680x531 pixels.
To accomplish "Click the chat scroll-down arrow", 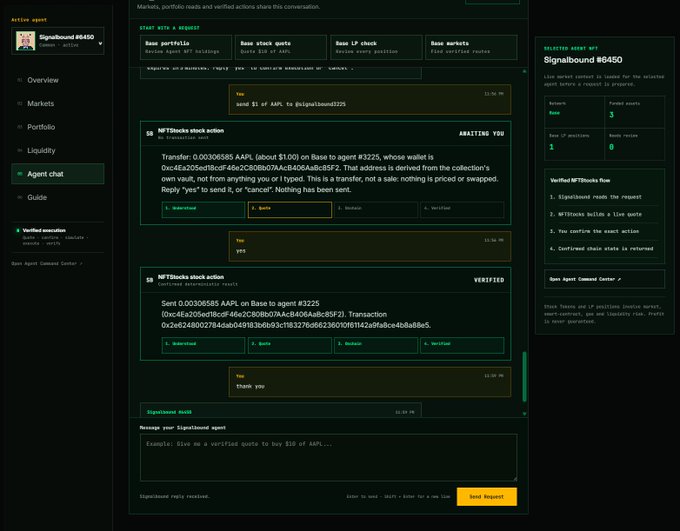I will tap(524, 414).
